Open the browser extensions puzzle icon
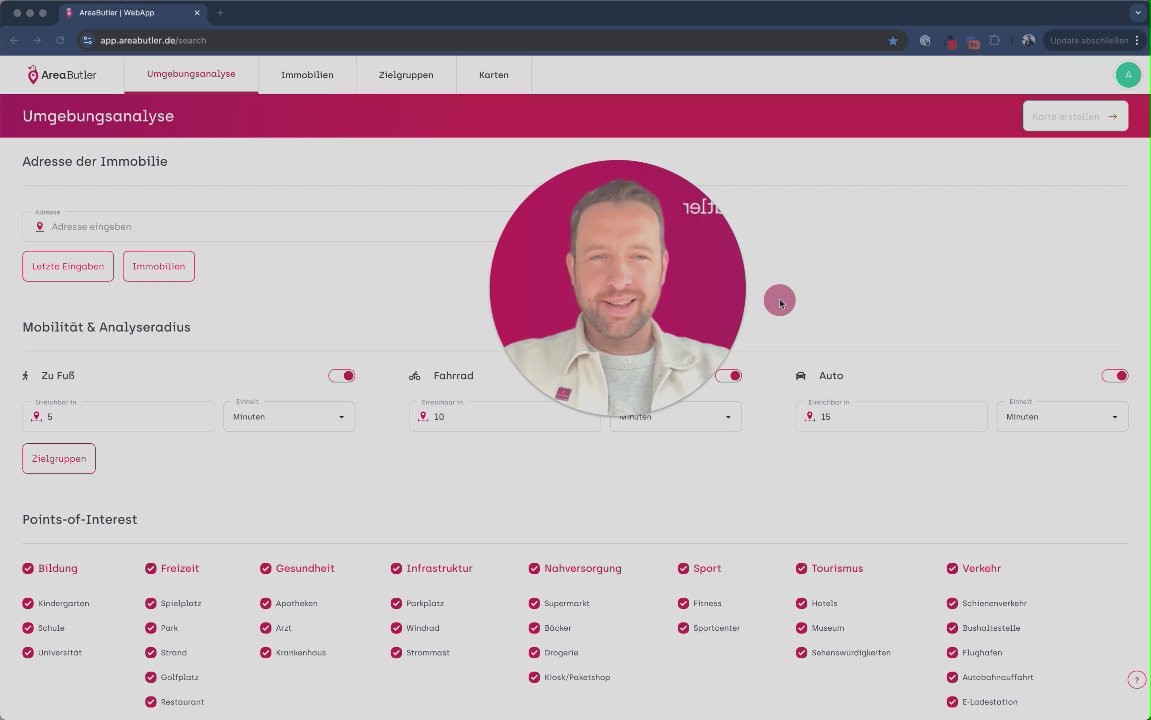 995,40
